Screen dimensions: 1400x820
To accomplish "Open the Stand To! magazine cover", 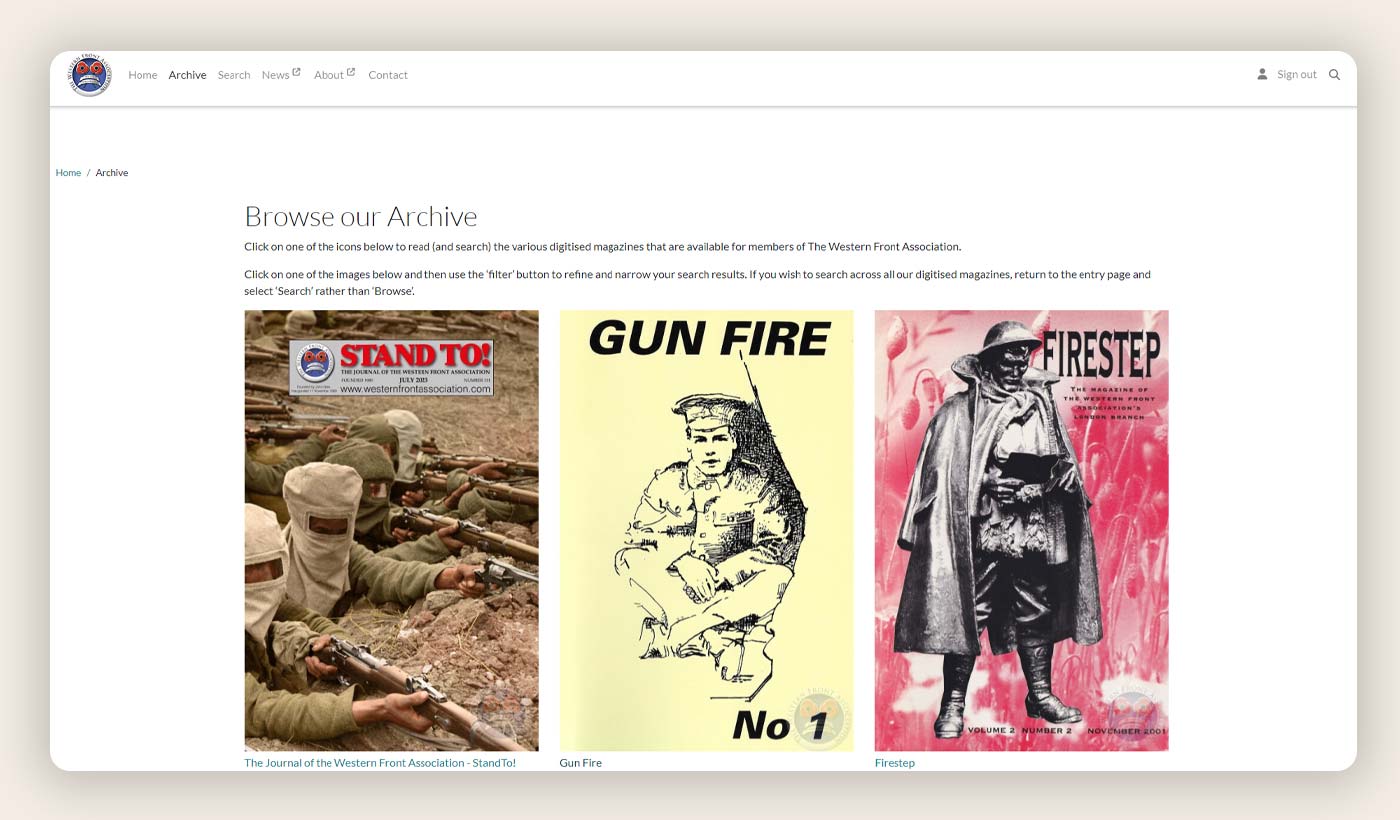I will tap(392, 530).
